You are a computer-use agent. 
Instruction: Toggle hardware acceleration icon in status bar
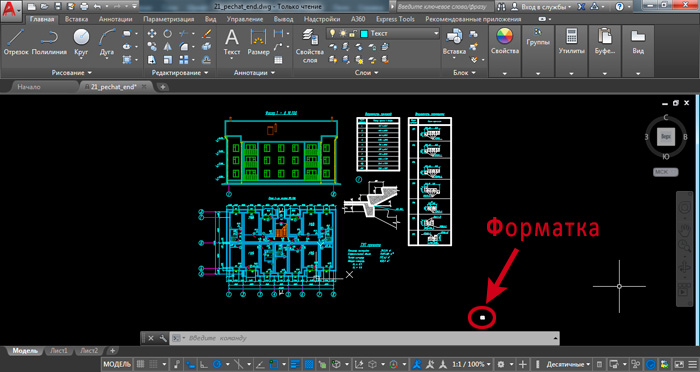[651, 364]
